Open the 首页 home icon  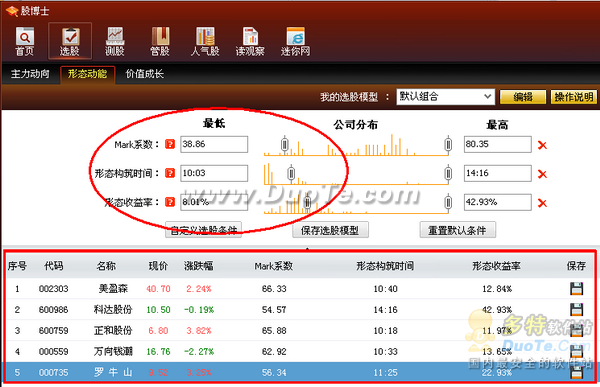coord(25,41)
